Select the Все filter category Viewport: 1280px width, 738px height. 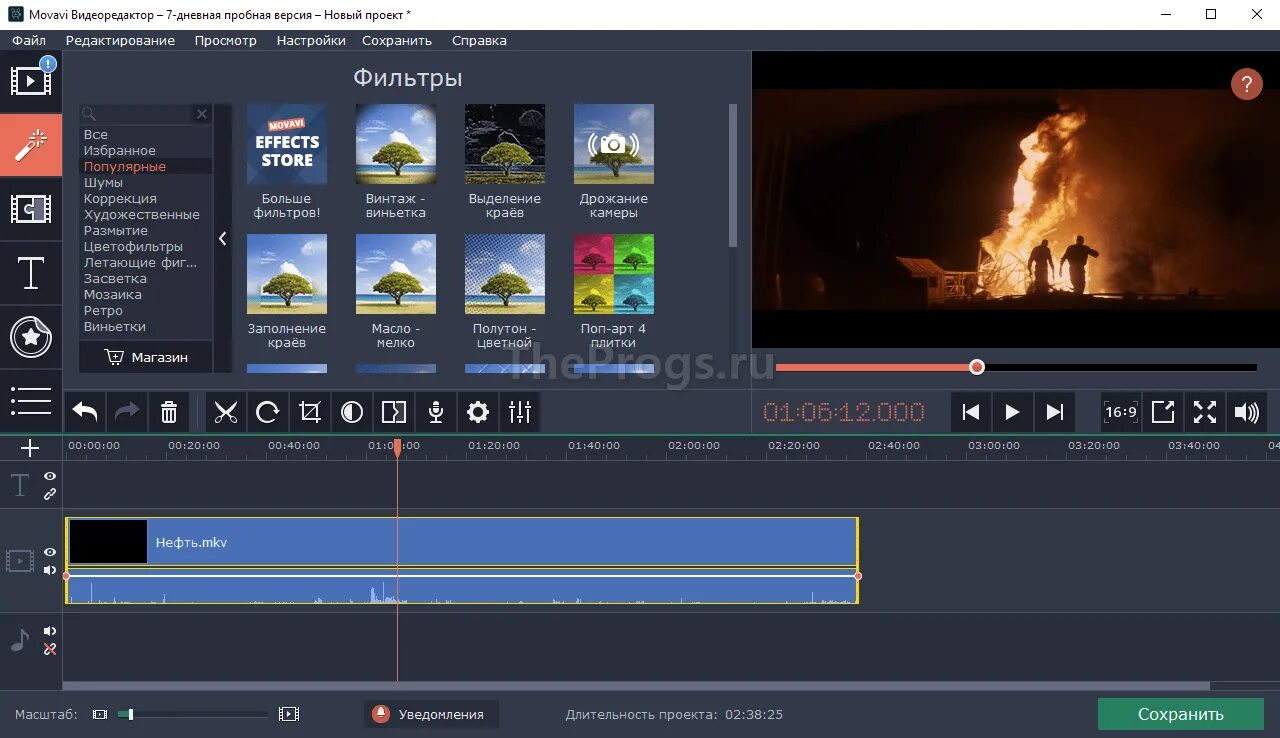click(x=96, y=135)
